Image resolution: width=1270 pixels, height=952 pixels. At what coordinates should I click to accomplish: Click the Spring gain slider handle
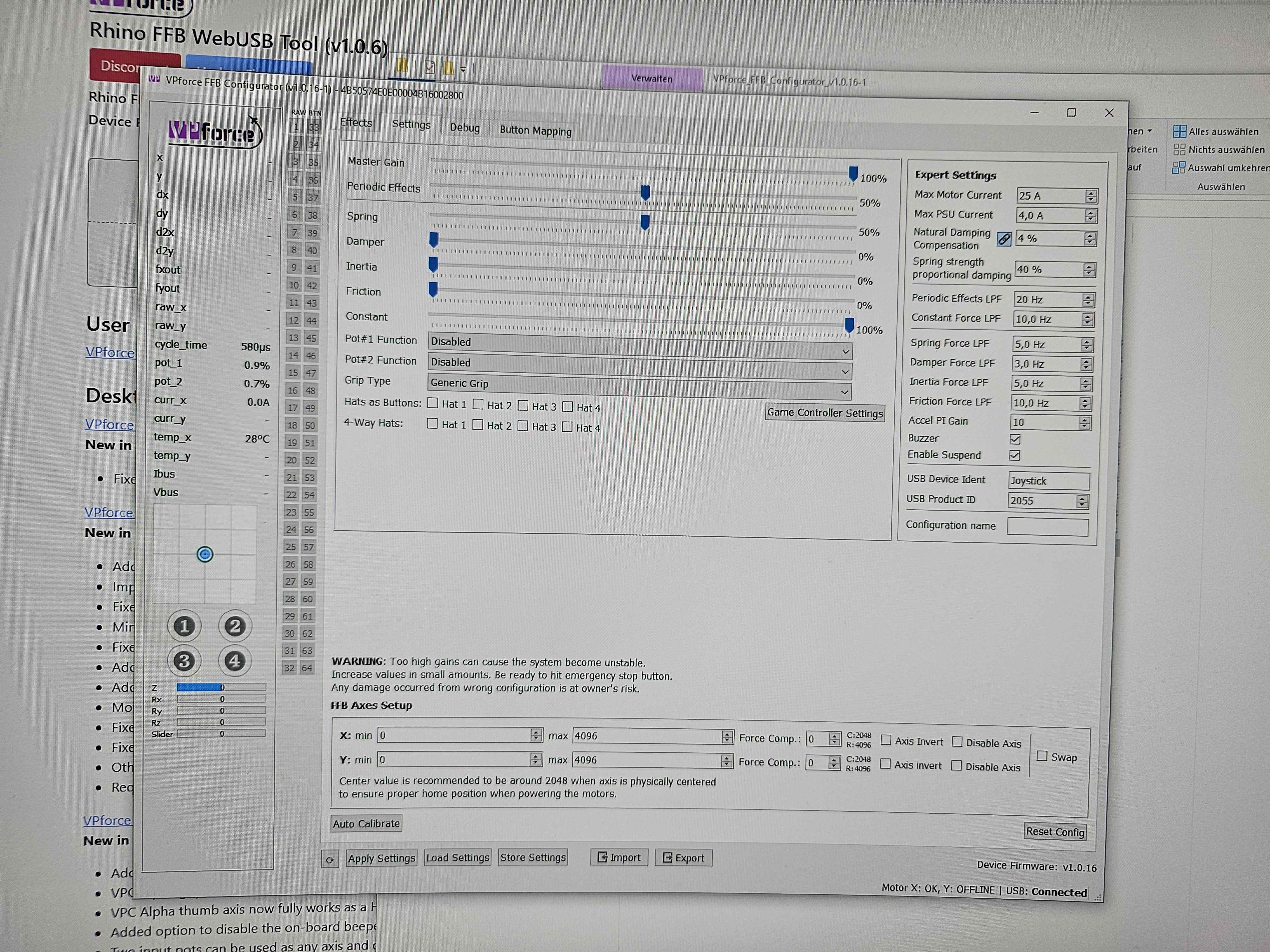click(645, 221)
